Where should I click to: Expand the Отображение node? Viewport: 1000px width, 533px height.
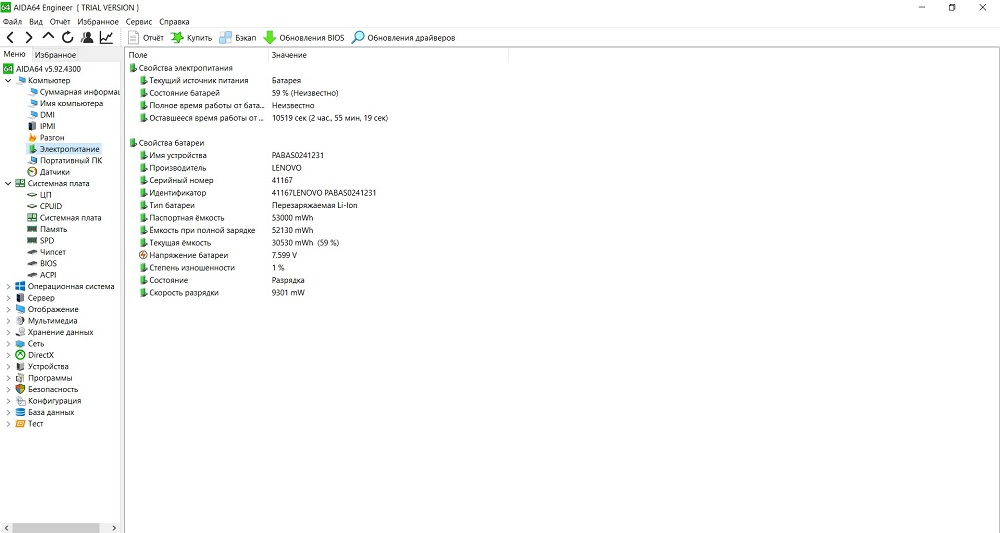click(8, 310)
